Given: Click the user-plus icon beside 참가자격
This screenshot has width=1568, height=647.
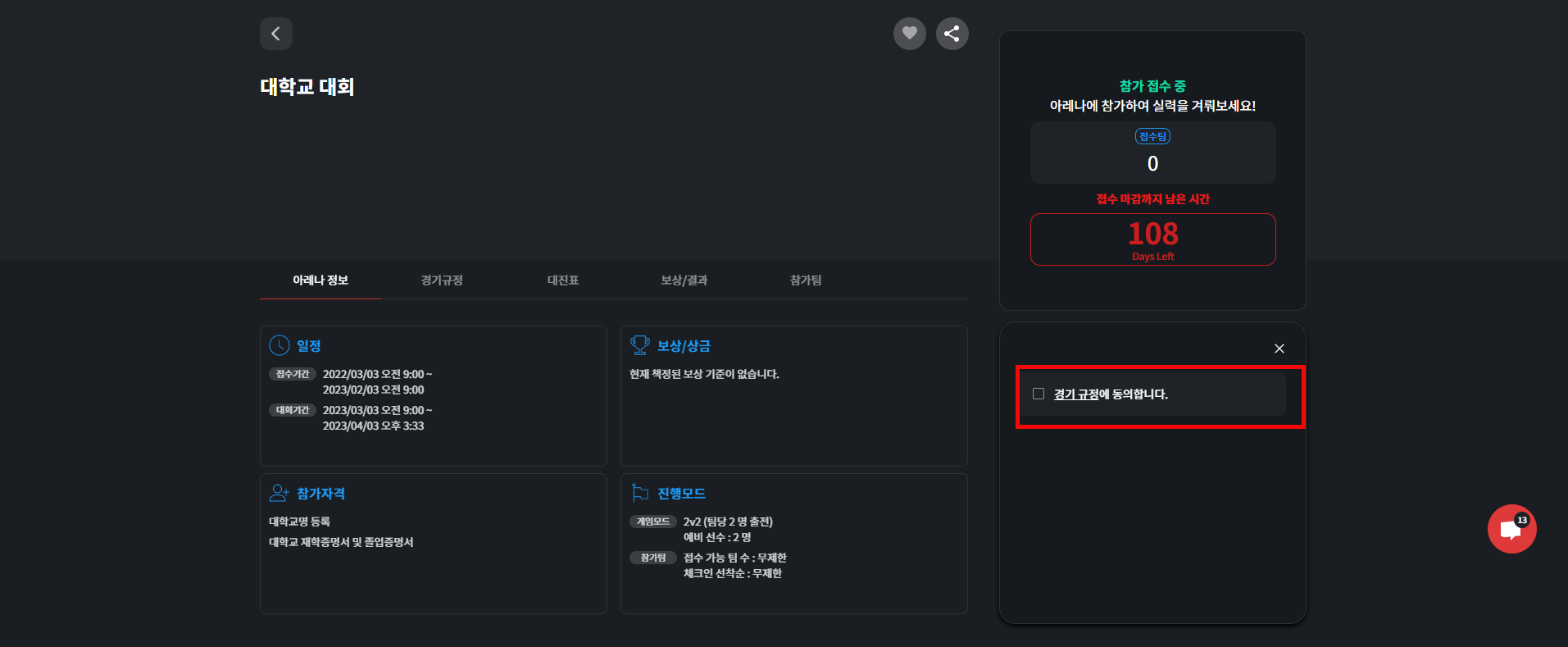Looking at the screenshot, I should [280, 493].
